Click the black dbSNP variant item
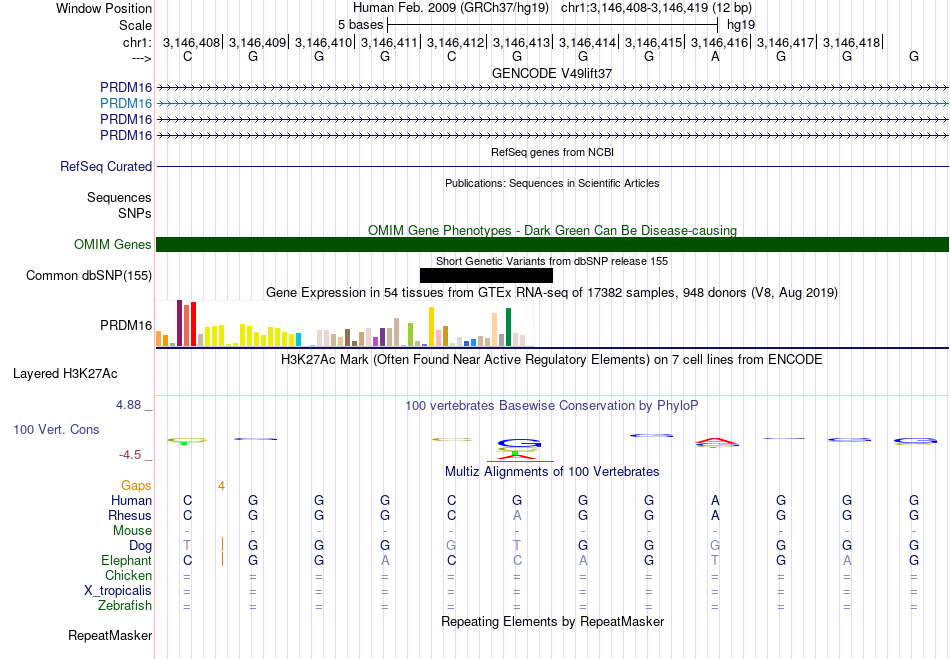950x659 pixels. pyautogui.click(x=486, y=276)
